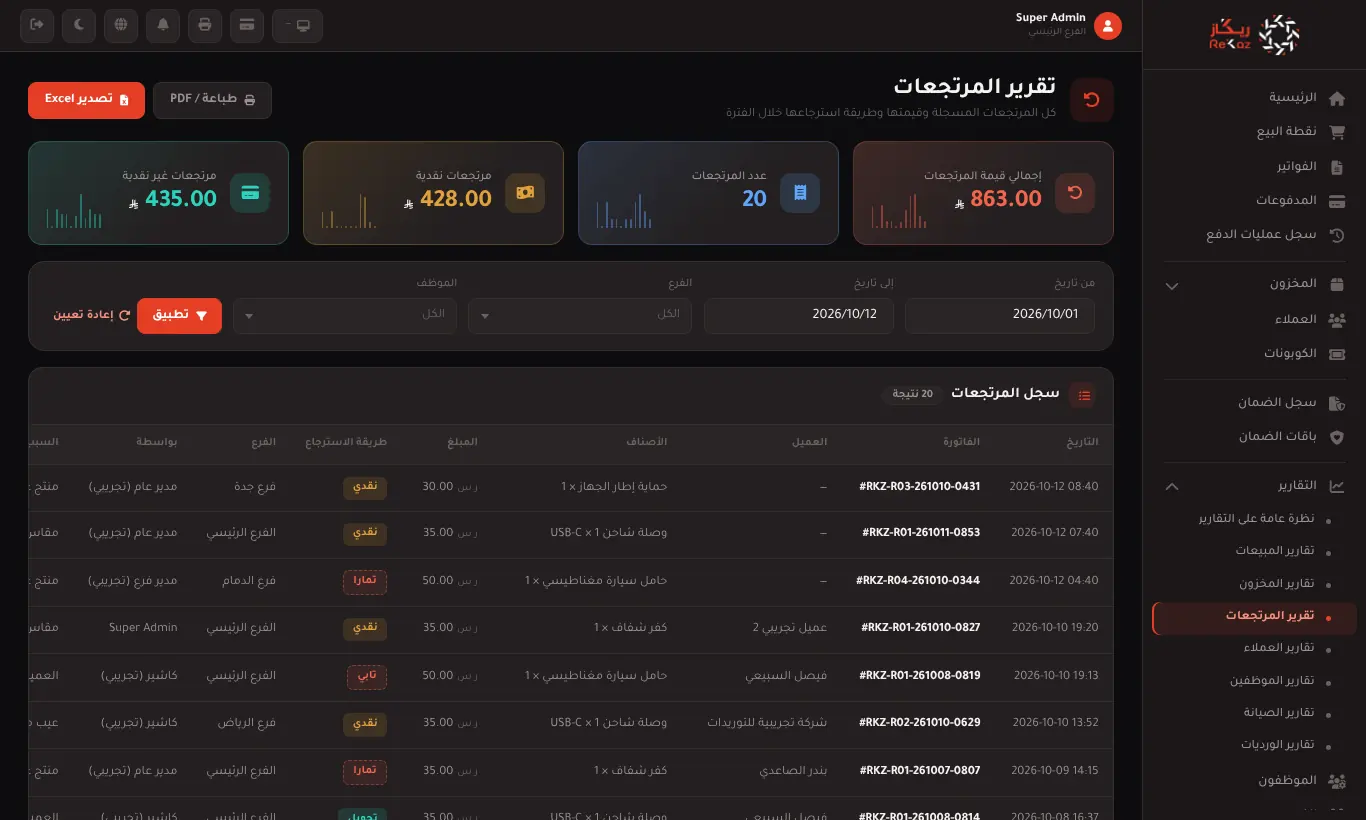This screenshot has height=820, width=1366.
Task: Select نظرة عامة على التقارير
Action: (1256, 519)
